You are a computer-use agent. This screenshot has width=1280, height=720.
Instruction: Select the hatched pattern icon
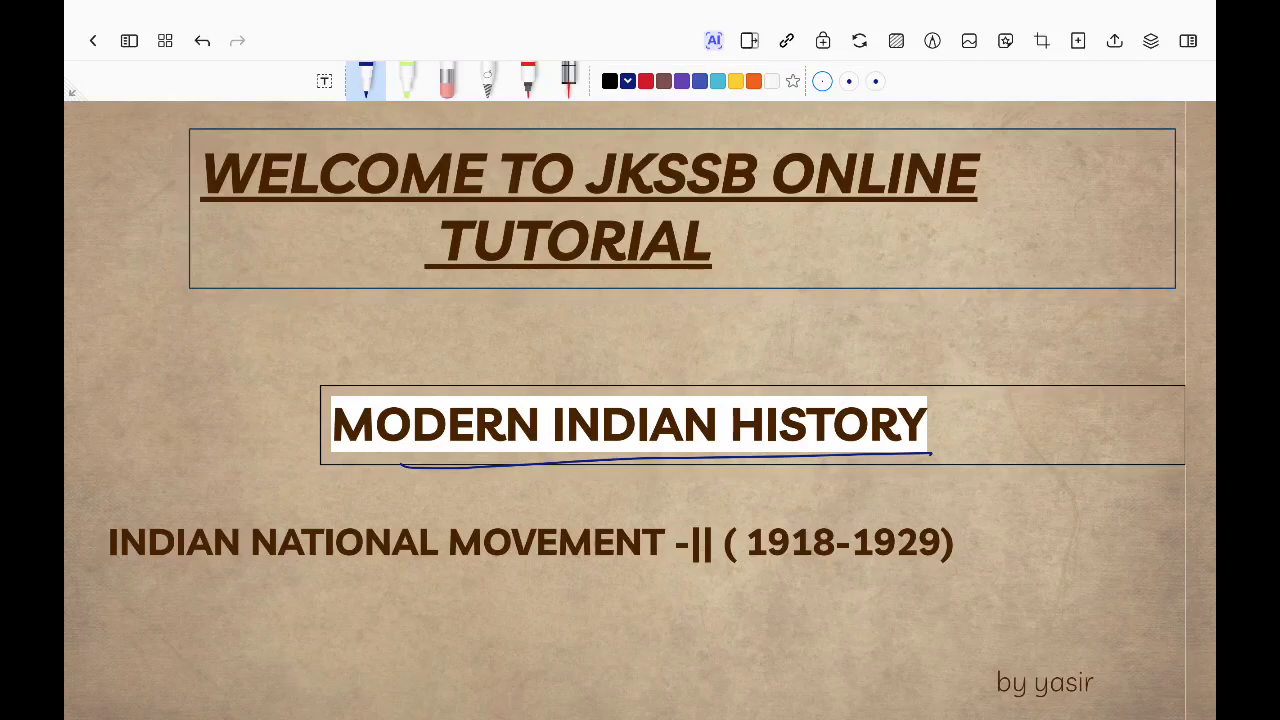896,41
